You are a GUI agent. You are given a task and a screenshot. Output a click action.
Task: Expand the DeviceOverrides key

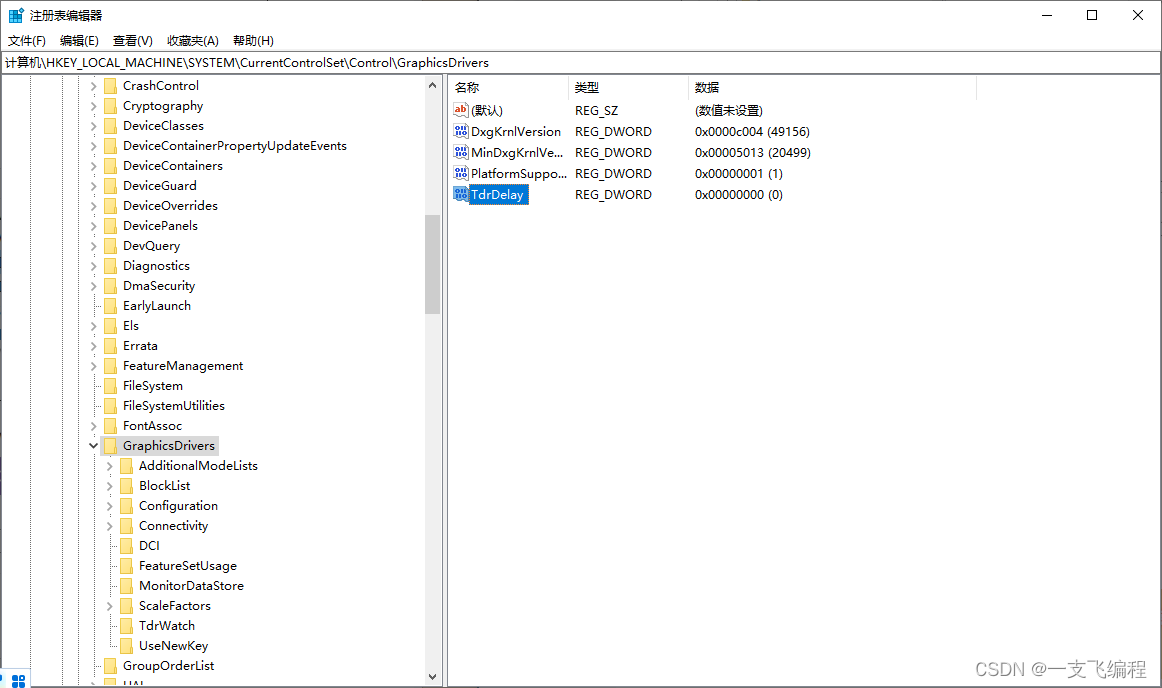(93, 205)
